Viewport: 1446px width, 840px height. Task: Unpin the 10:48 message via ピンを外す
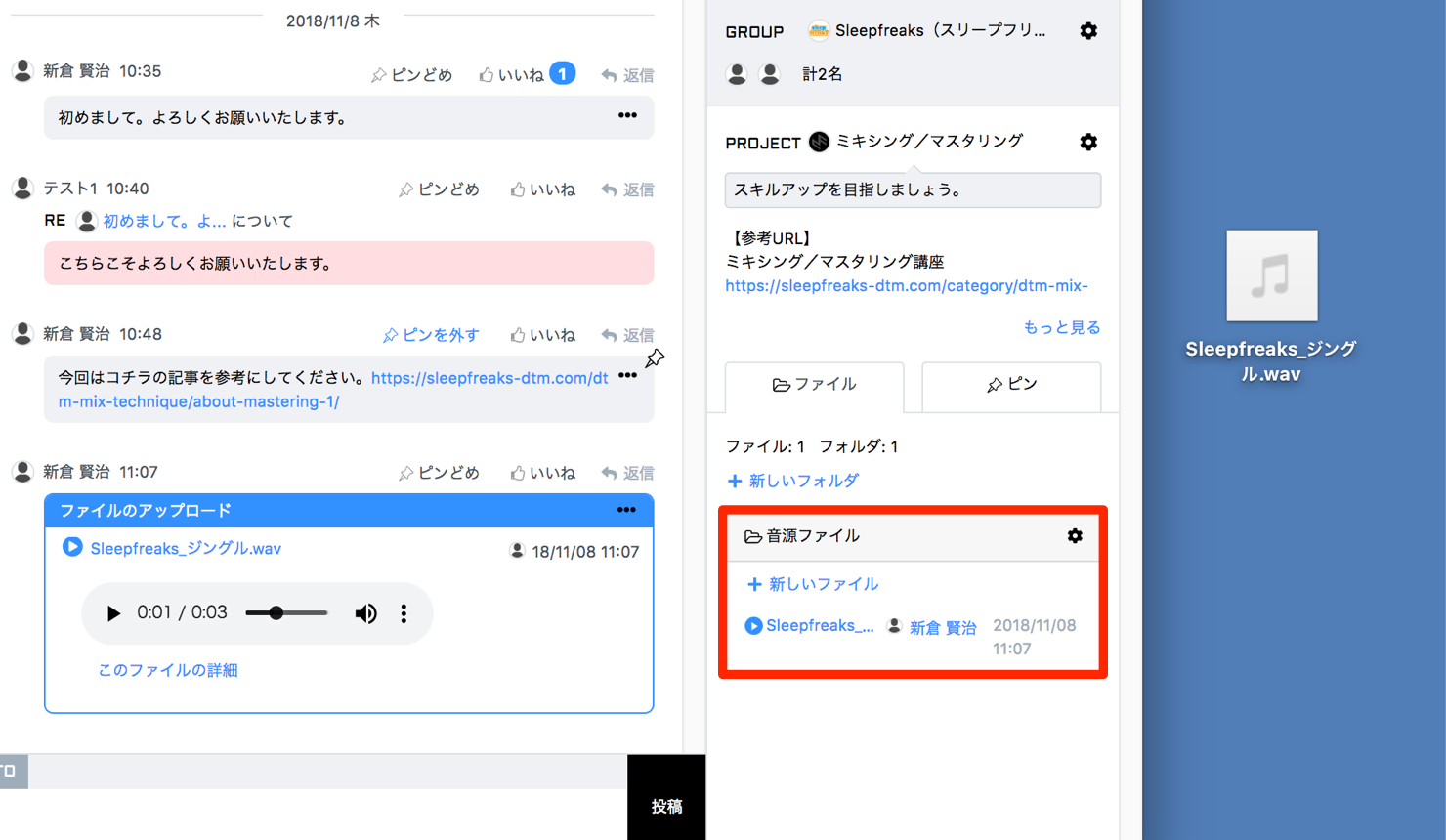pos(431,335)
